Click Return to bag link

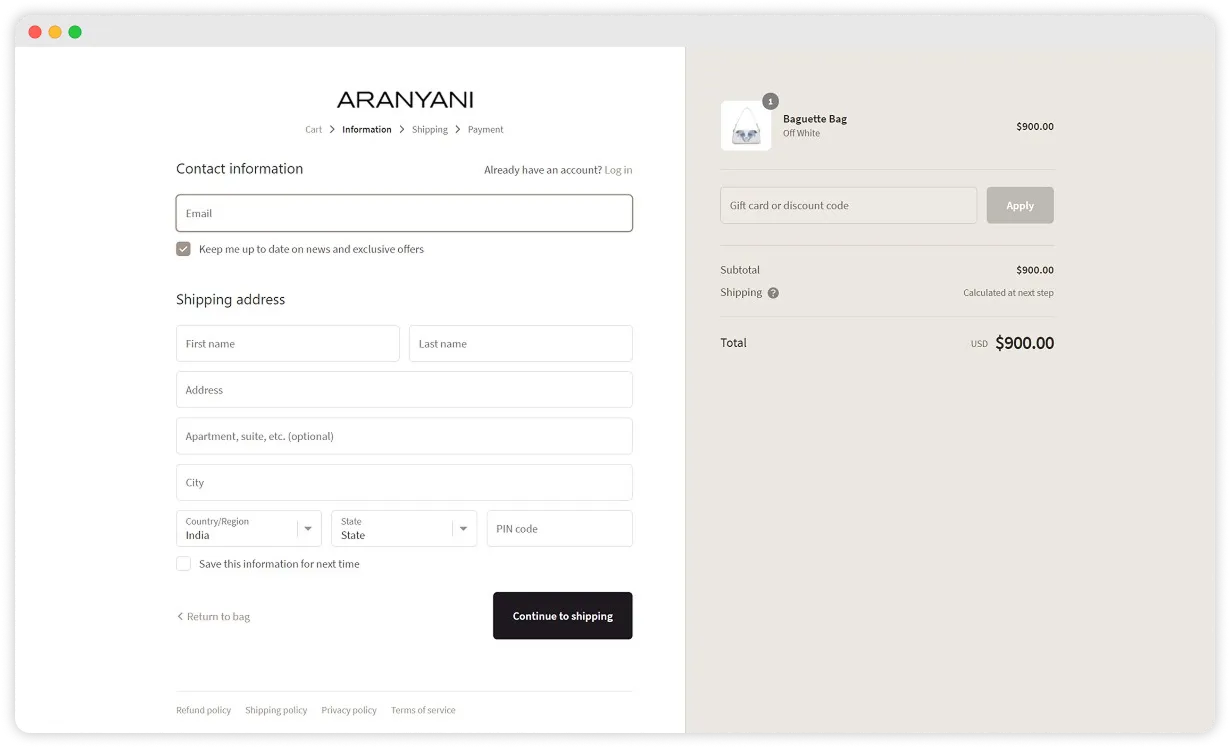tap(213, 617)
